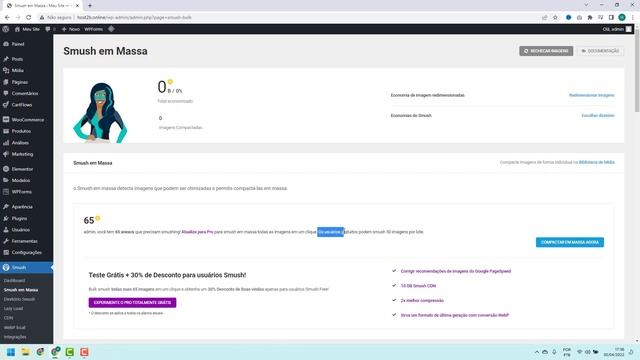Viewport: 640px width, 360px height.
Task: Open the Painel dashboard menu icon
Action: tap(6, 44)
